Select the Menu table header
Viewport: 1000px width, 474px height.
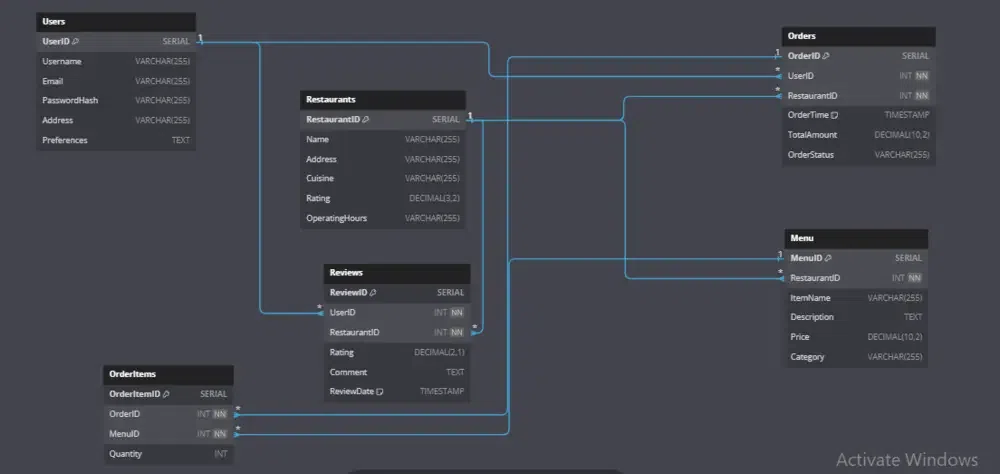tap(856, 239)
